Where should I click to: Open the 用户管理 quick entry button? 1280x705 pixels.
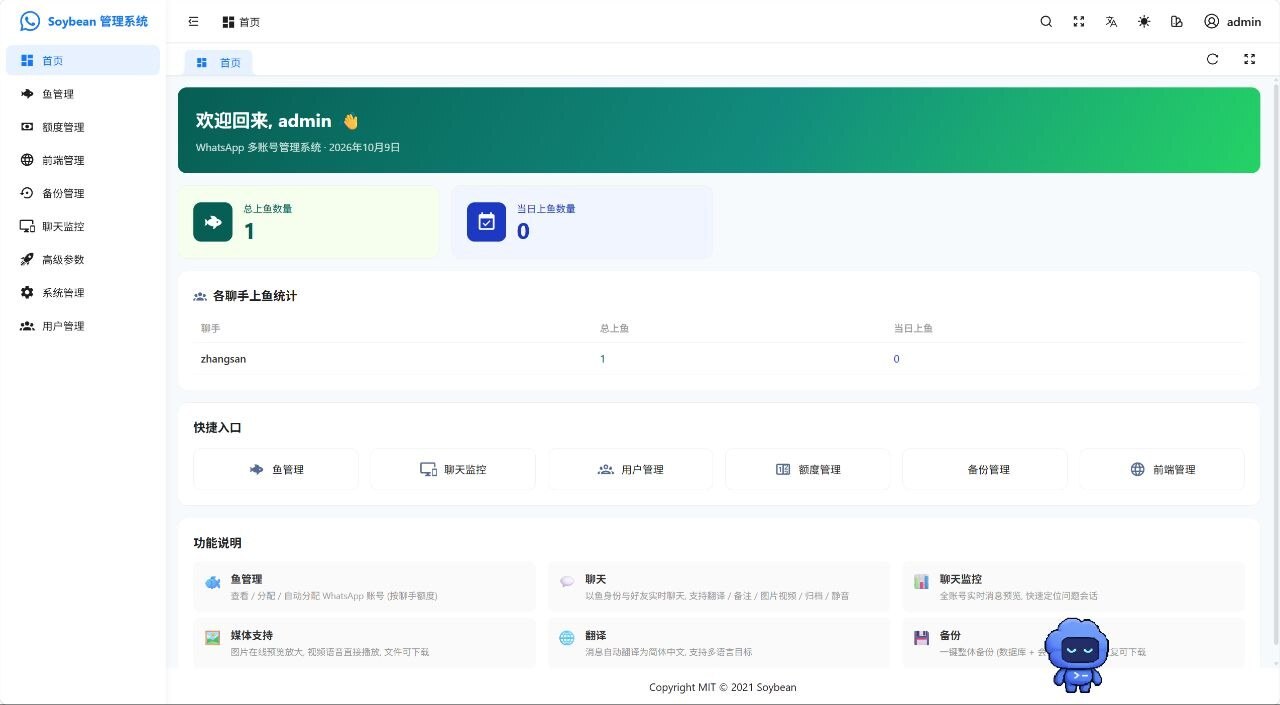click(x=630, y=469)
